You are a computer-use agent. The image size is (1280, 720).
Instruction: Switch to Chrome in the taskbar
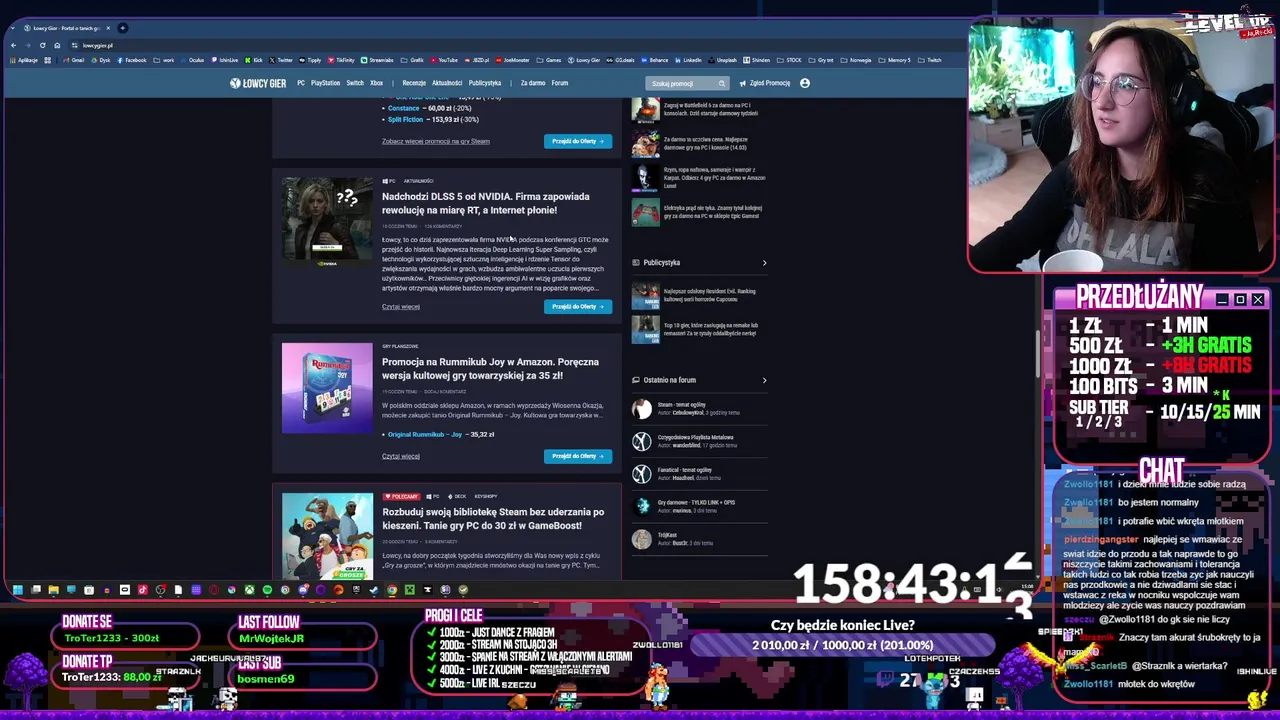[392, 590]
